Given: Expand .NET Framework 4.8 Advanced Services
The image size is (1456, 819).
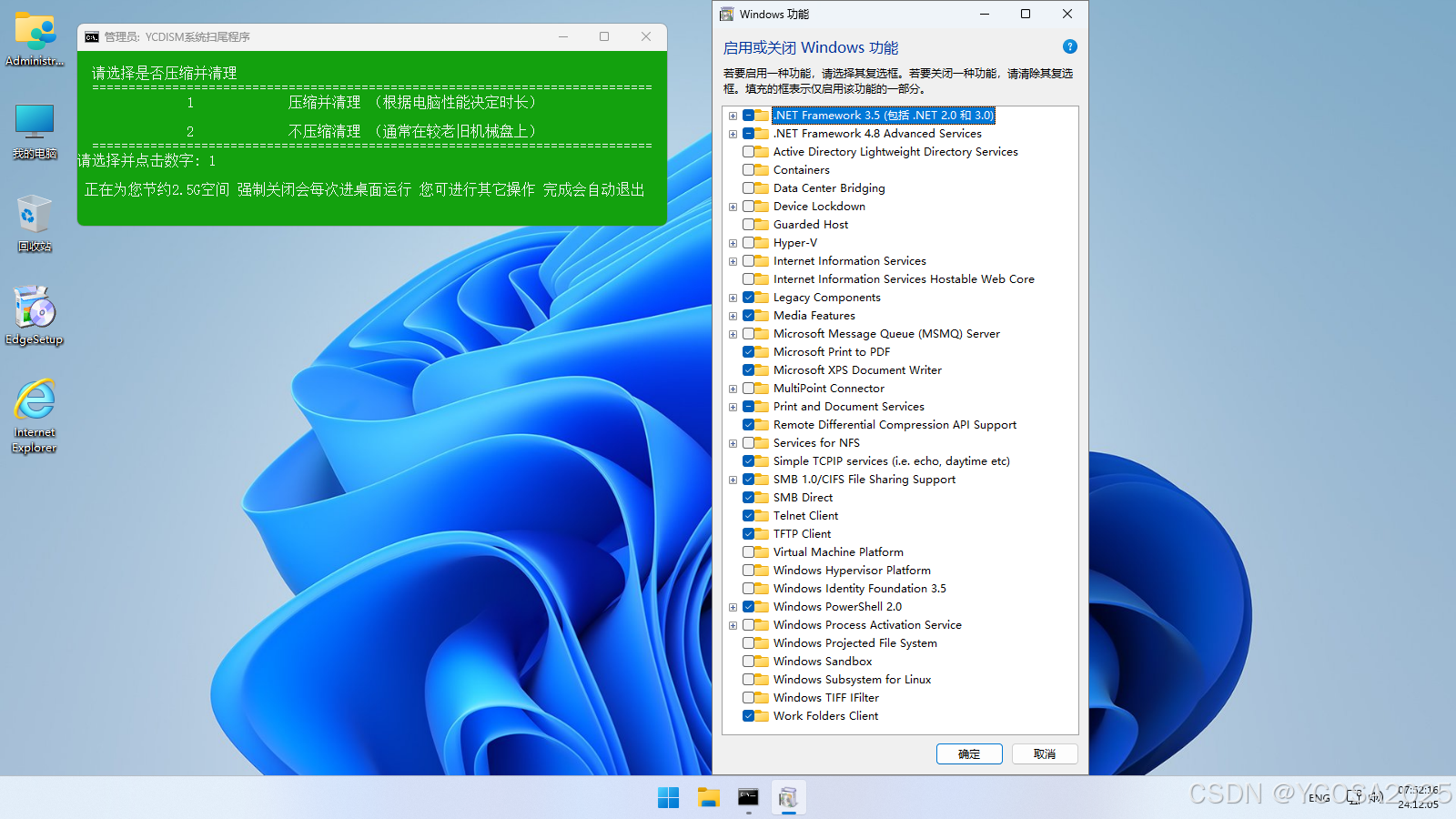Looking at the screenshot, I should (x=733, y=134).
